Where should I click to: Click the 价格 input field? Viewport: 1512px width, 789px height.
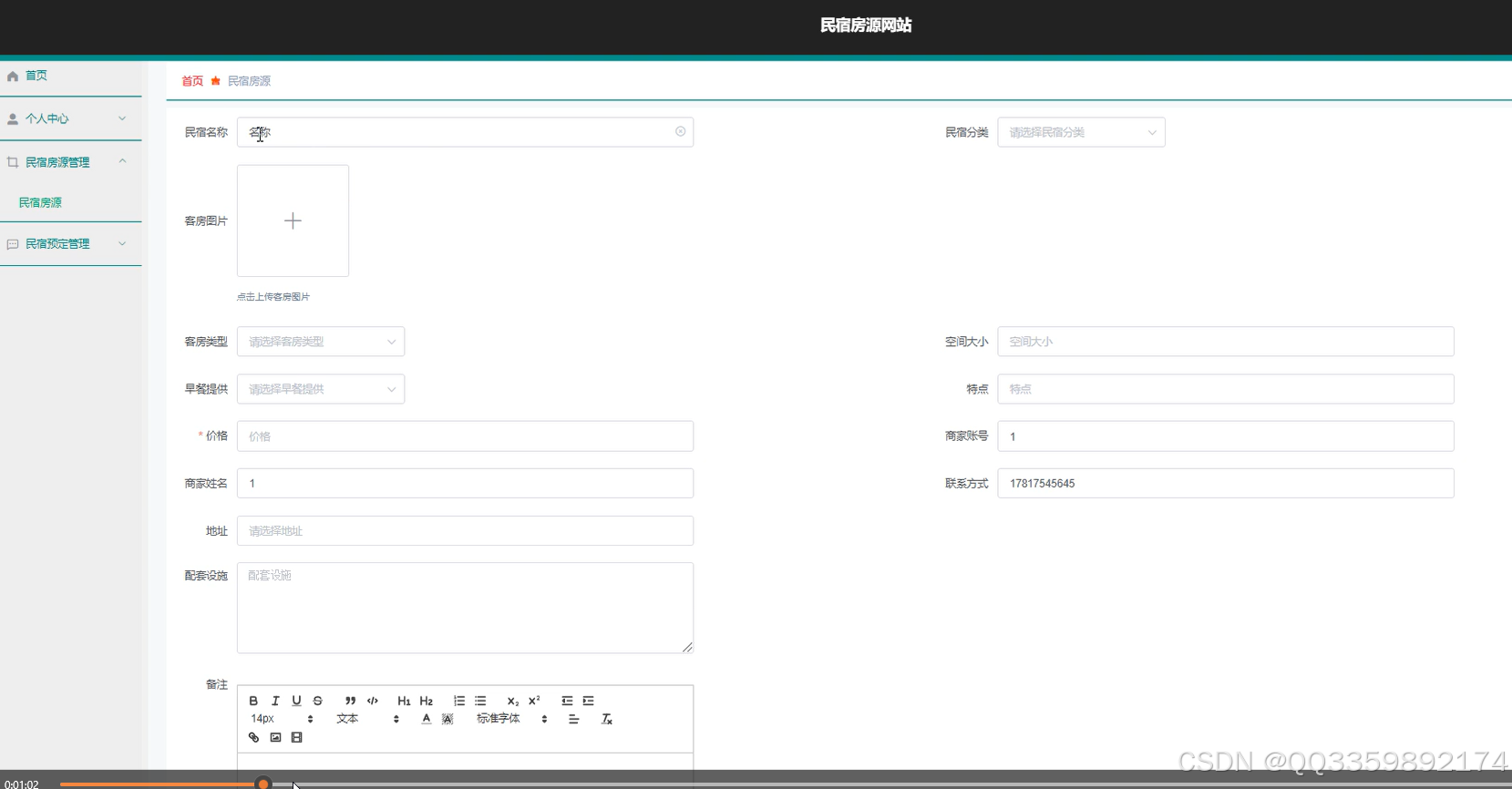pos(465,436)
